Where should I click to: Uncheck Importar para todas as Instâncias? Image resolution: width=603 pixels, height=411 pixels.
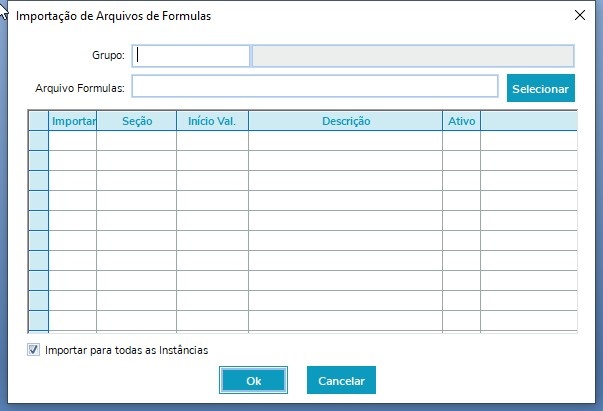click(x=34, y=350)
